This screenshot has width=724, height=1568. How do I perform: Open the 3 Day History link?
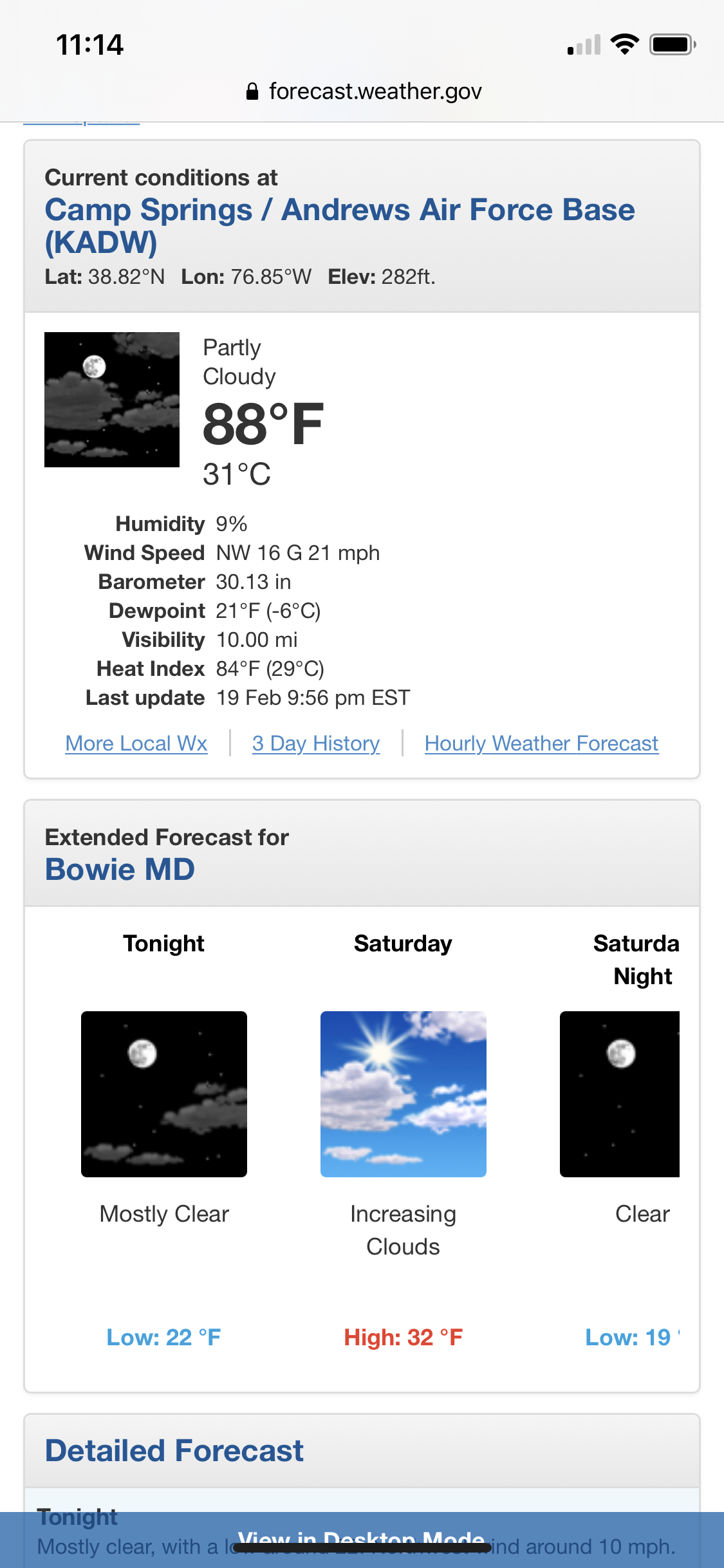click(316, 743)
